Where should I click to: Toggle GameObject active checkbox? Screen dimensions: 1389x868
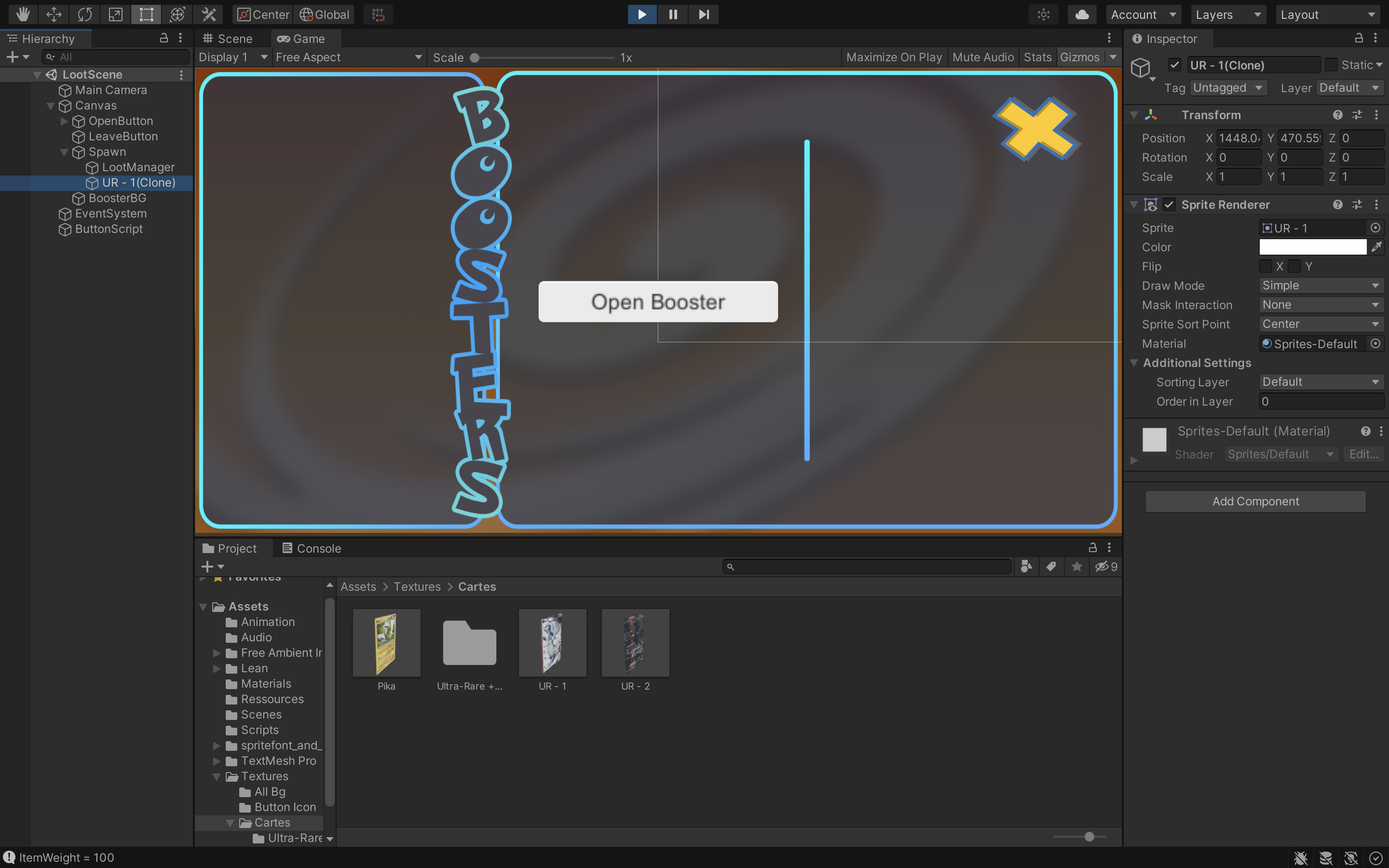1174,65
